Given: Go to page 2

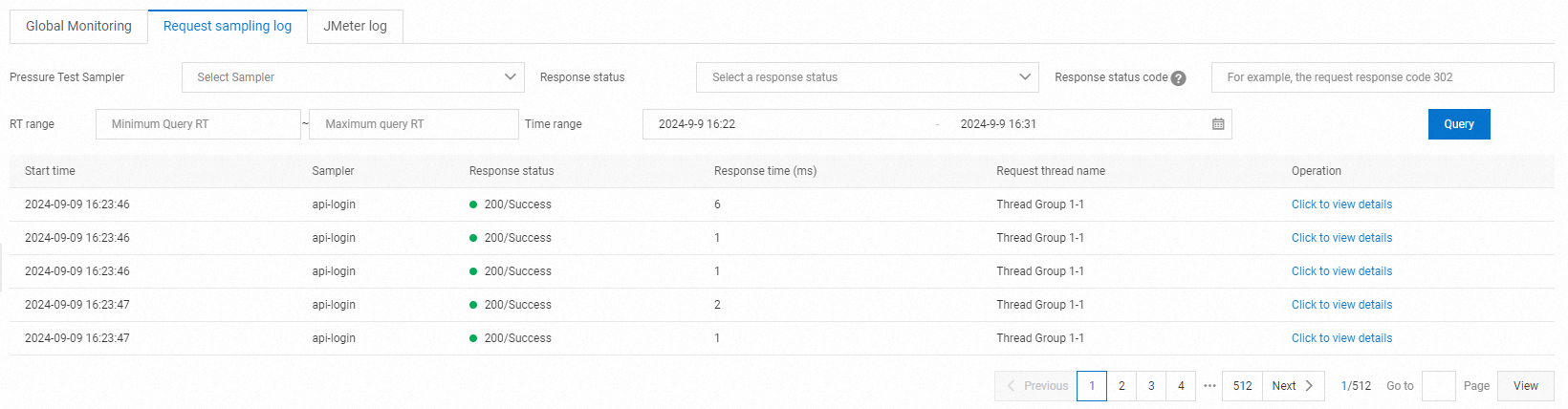Looking at the screenshot, I should click(x=1122, y=386).
